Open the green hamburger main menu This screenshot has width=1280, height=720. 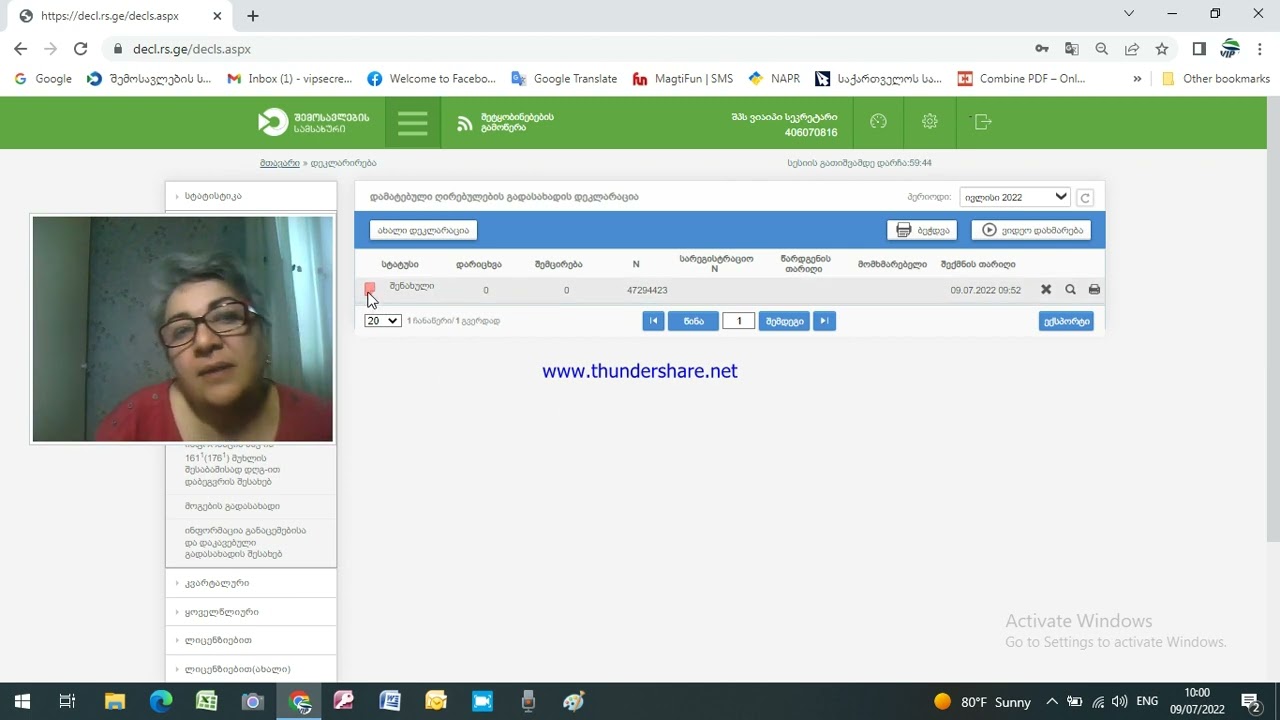click(x=412, y=122)
